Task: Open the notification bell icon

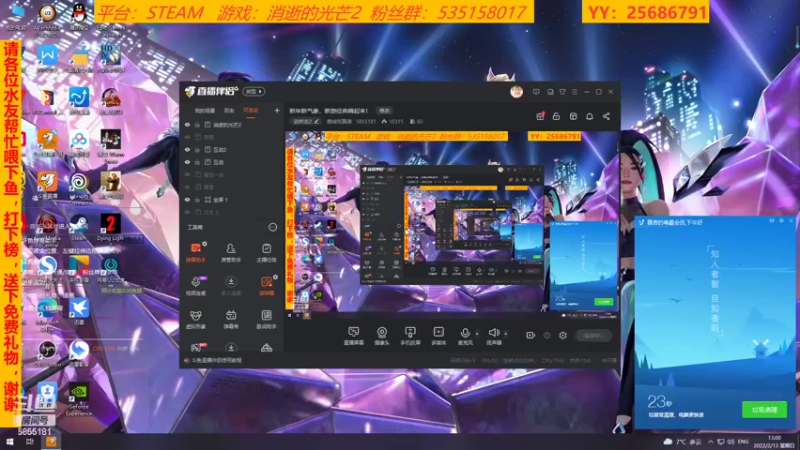Action: pos(589,116)
